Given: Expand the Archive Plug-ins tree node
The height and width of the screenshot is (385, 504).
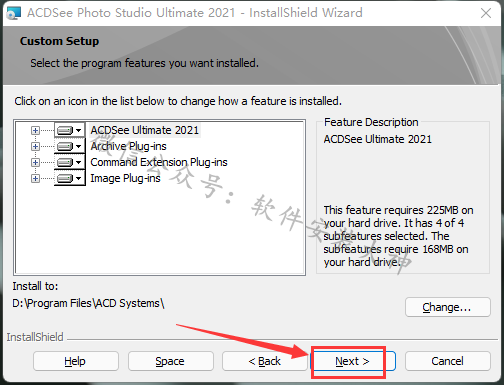Looking at the screenshot, I should (35, 146).
